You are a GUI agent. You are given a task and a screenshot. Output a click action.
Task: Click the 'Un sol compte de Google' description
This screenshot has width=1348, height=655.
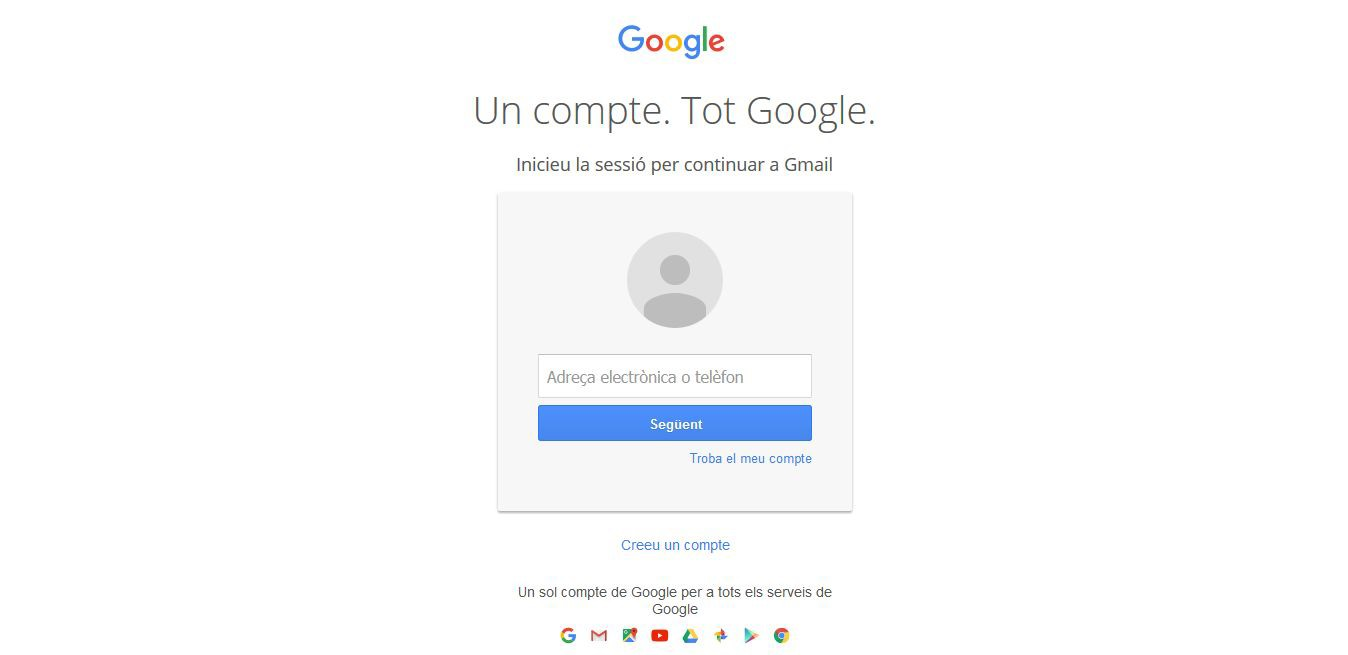point(675,600)
